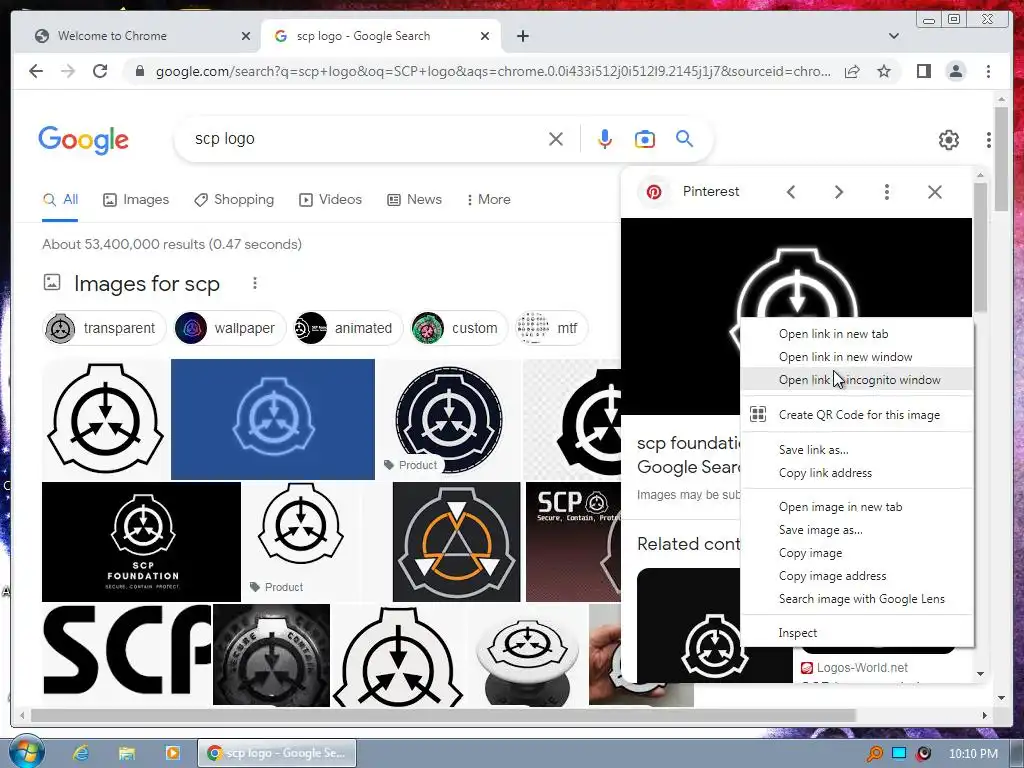
Task: Close the scp logo Google Search tab
Action: [485, 36]
